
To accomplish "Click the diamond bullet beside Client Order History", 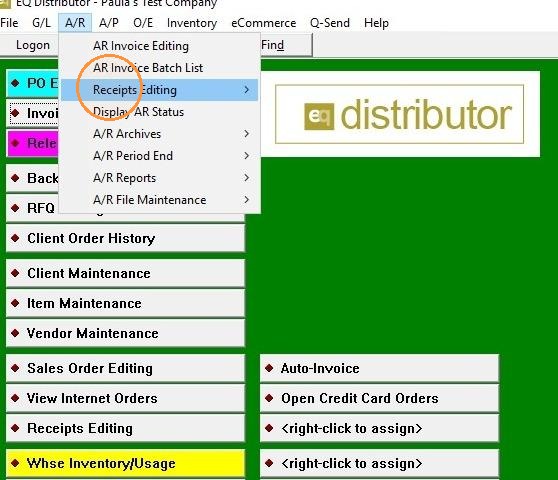I will point(15,238).
